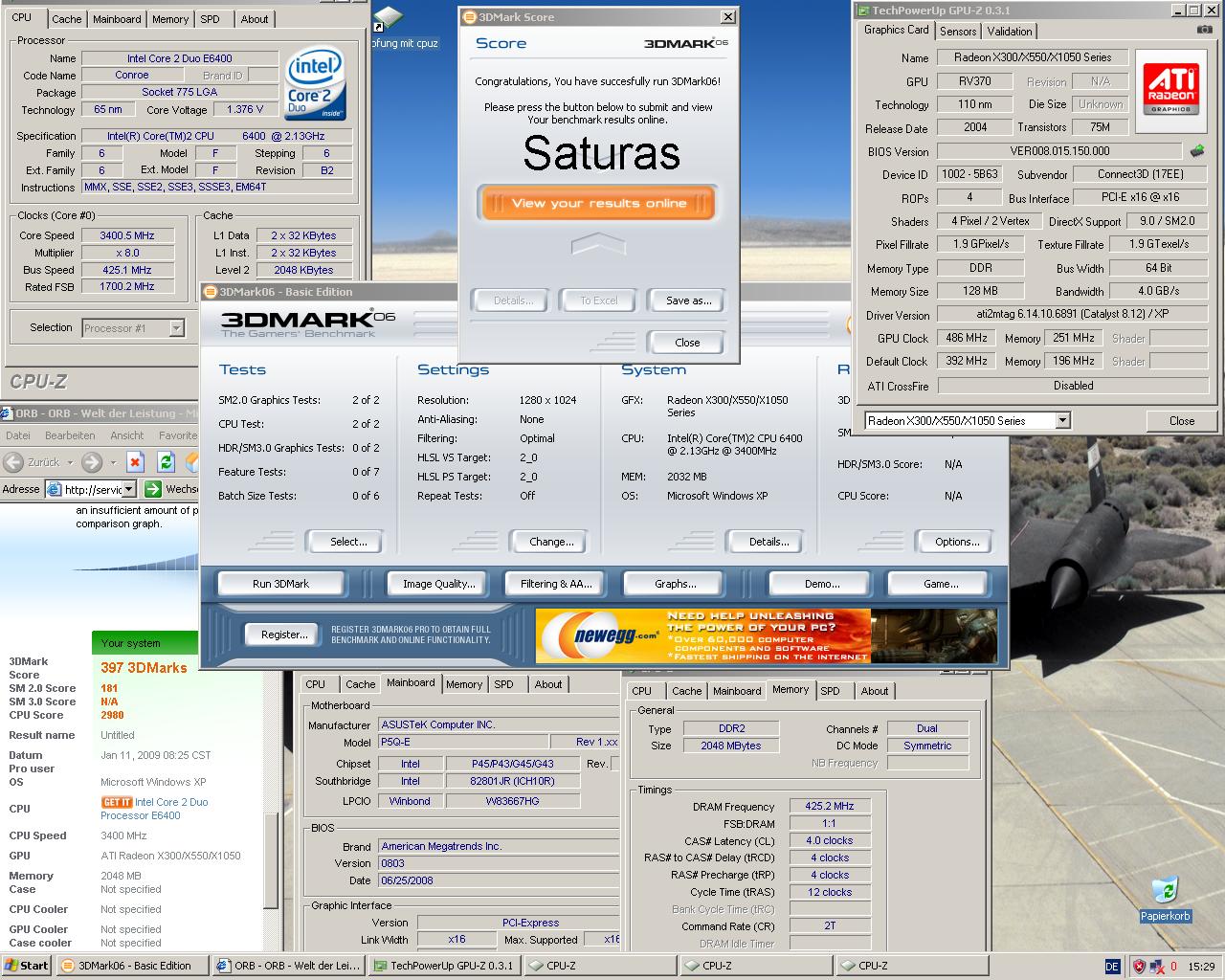Switch to TechPowerUp GPU-Z taskbar item
Screen dimensions: 1225x980
tap(443, 966)
